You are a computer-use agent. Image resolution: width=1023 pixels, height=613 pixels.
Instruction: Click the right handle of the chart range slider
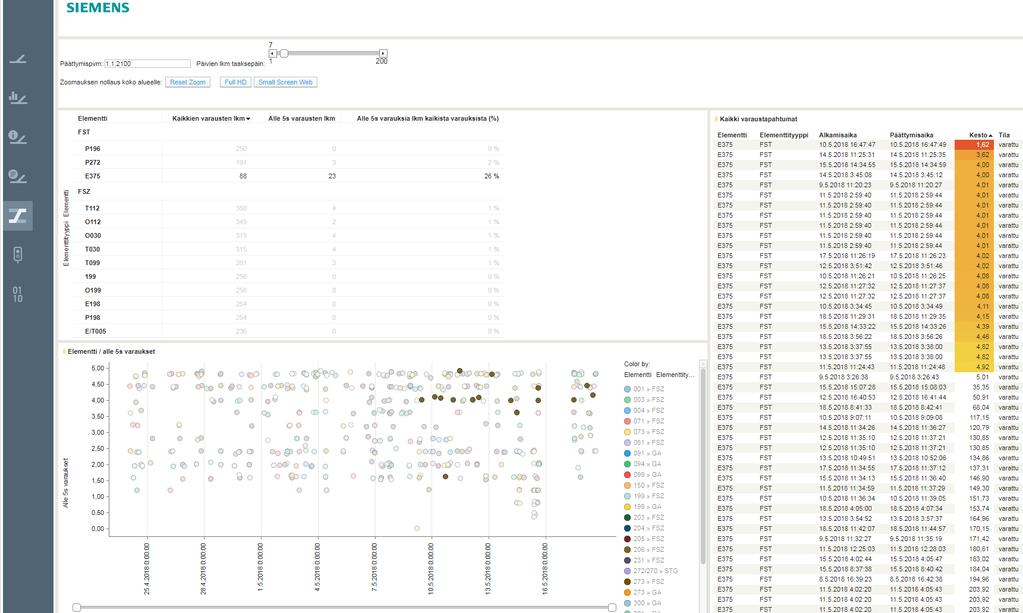[612, 607]
